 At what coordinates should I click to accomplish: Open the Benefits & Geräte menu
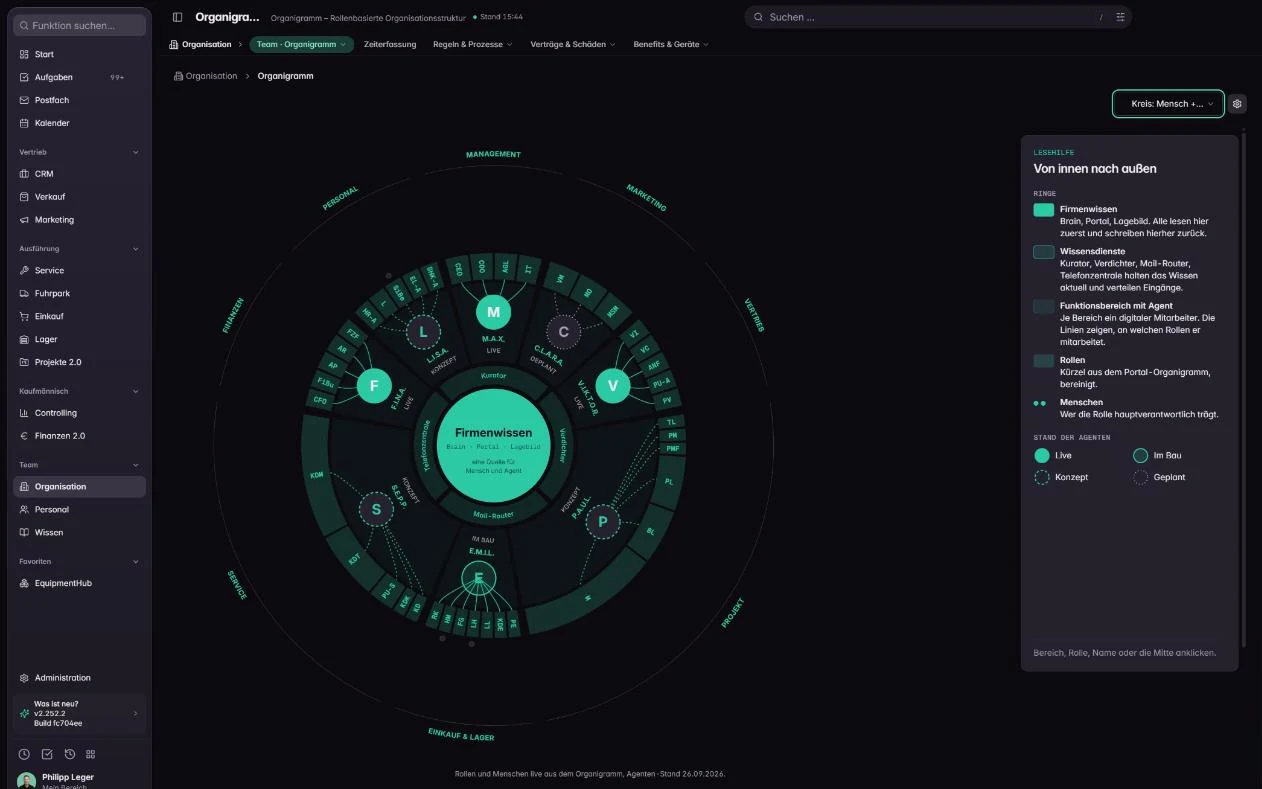pyautogui.click(x=671, y=44)
